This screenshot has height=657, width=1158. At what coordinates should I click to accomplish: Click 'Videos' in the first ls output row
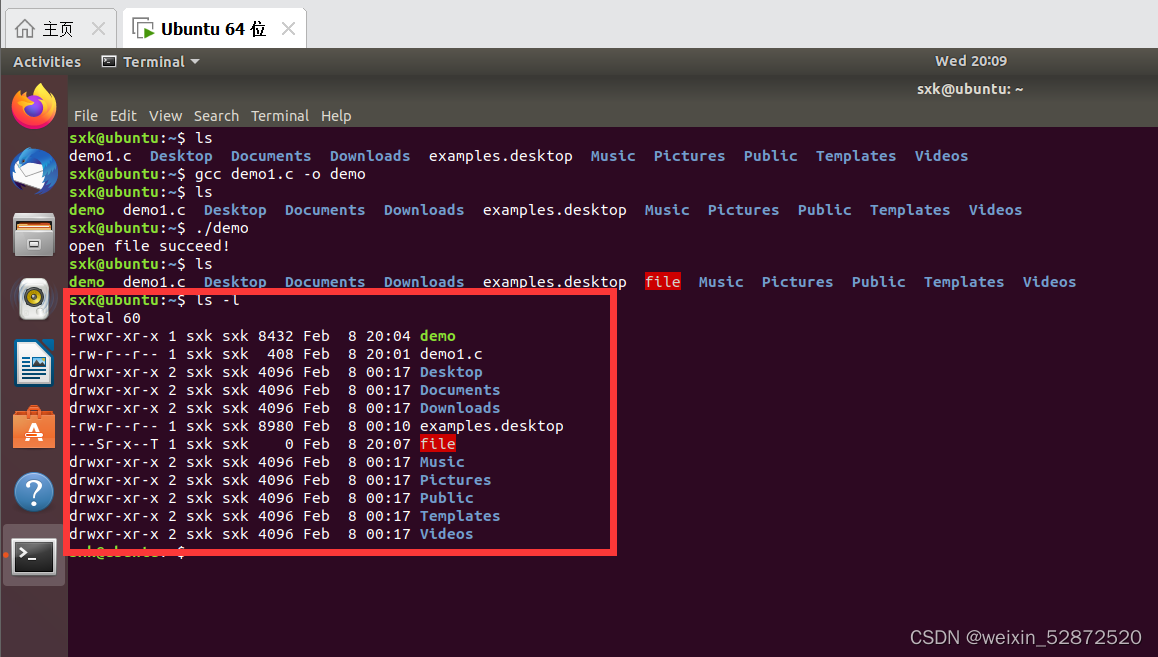[942, 156]
